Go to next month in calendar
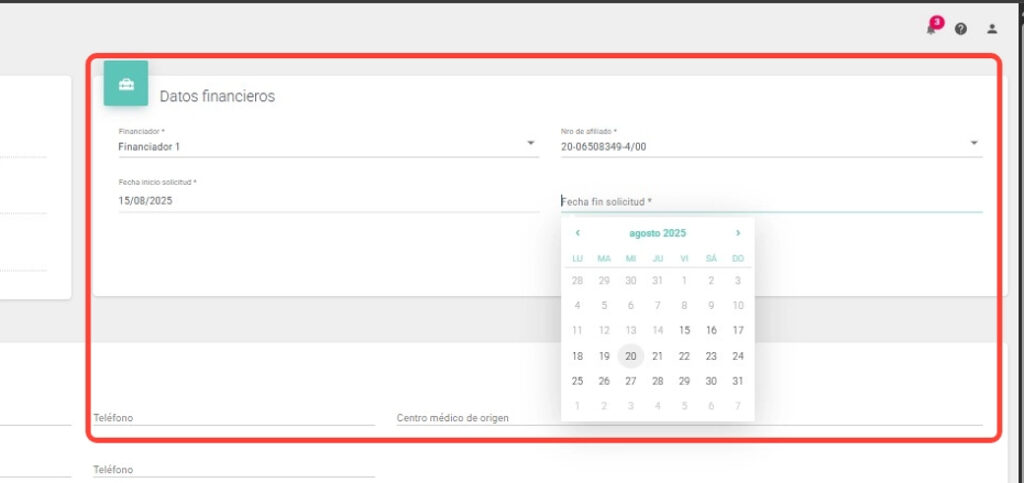This screenshot has width=1024, height=483. (x=738, y=233)
